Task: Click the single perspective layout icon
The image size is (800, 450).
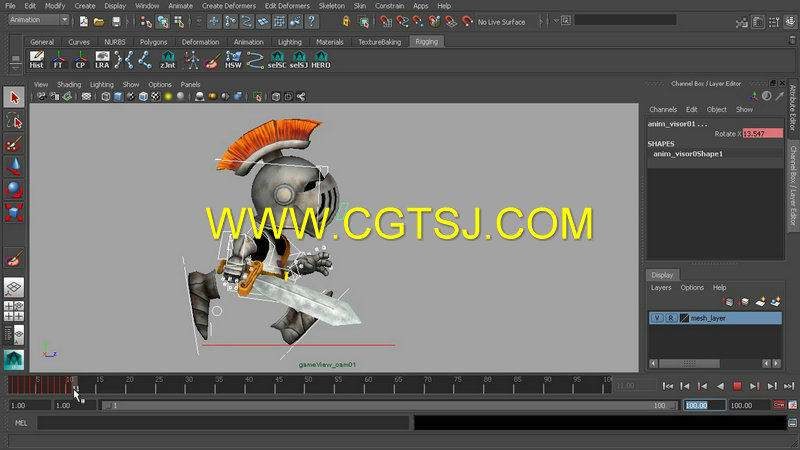Action: click(14, 288)
